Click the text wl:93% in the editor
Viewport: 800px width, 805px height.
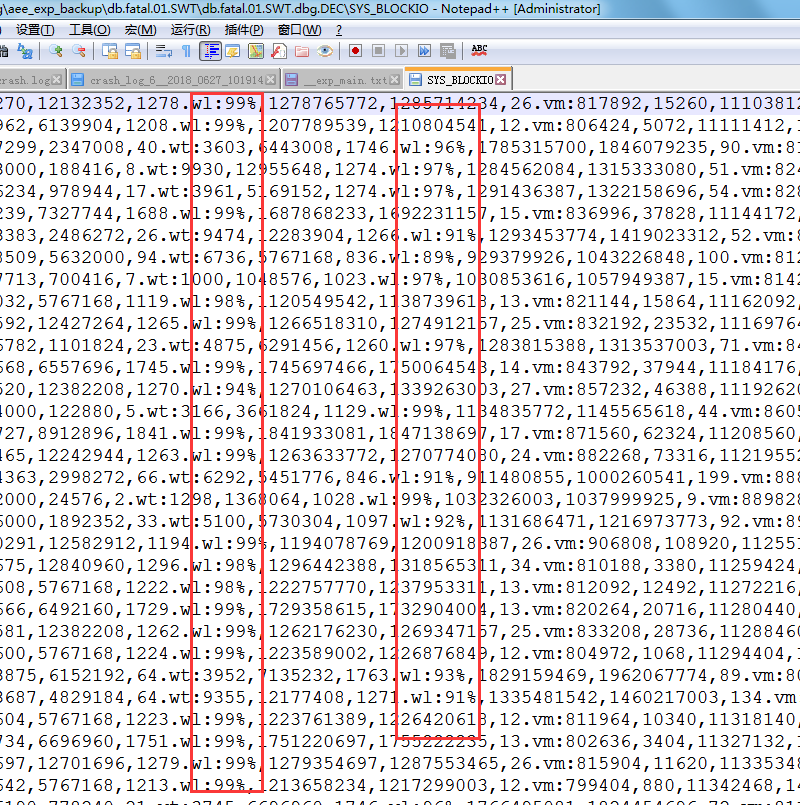click(x=433, y=676)
